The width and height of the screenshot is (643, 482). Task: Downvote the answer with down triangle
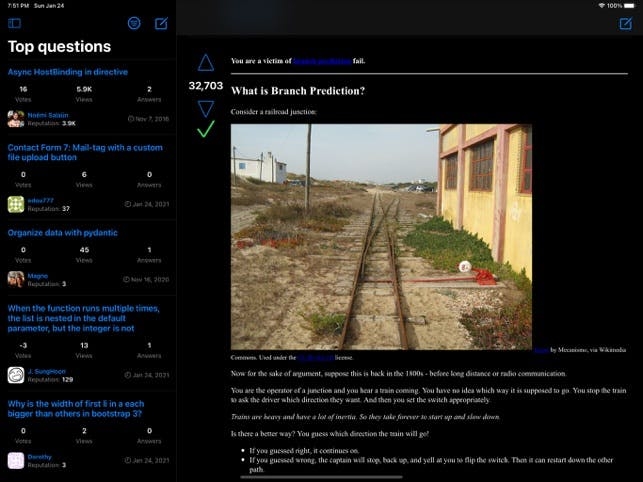coord(206,109)
